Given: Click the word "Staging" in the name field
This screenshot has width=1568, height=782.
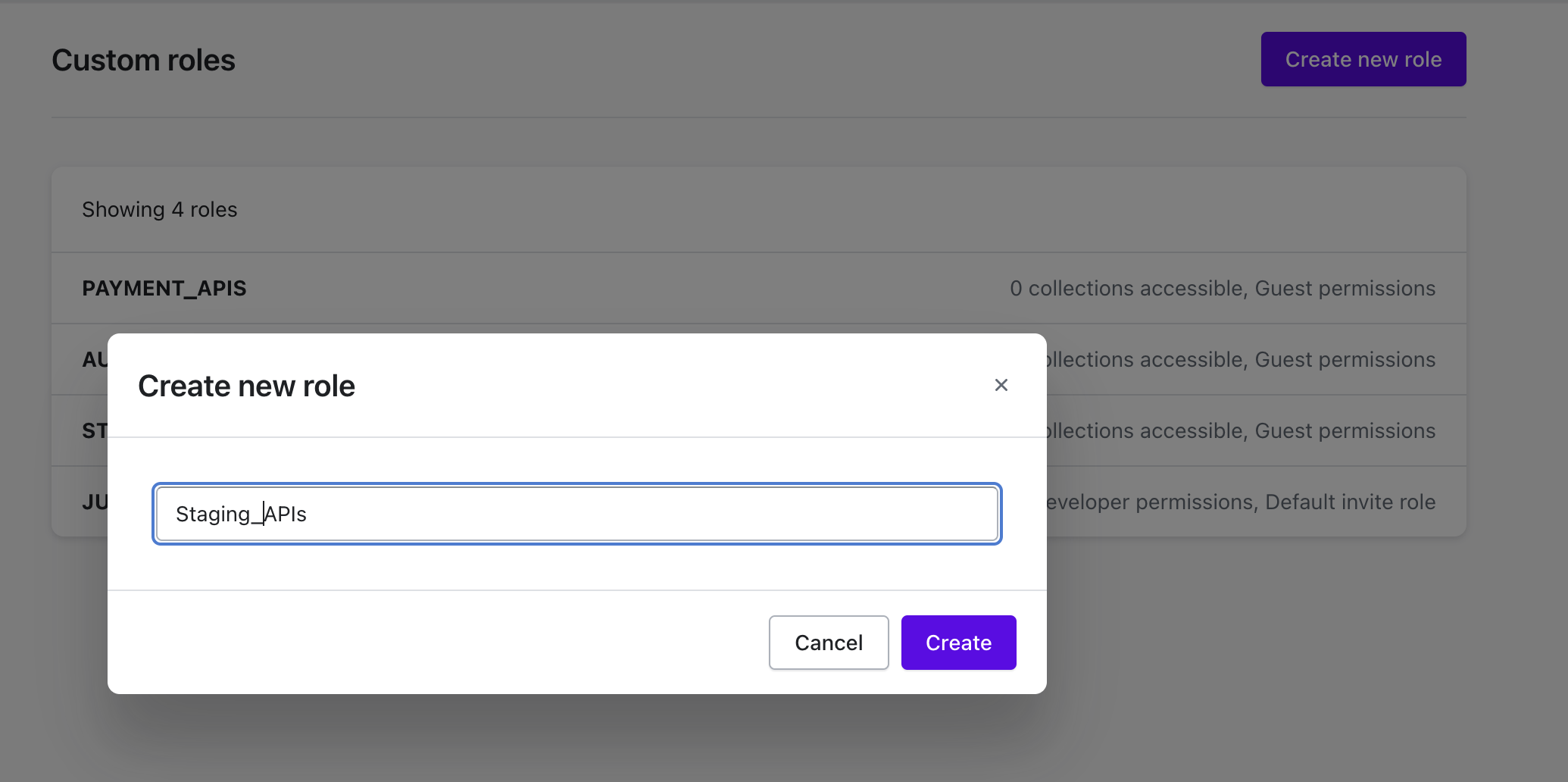Looking at the screenshot, I should pos(212,514).
